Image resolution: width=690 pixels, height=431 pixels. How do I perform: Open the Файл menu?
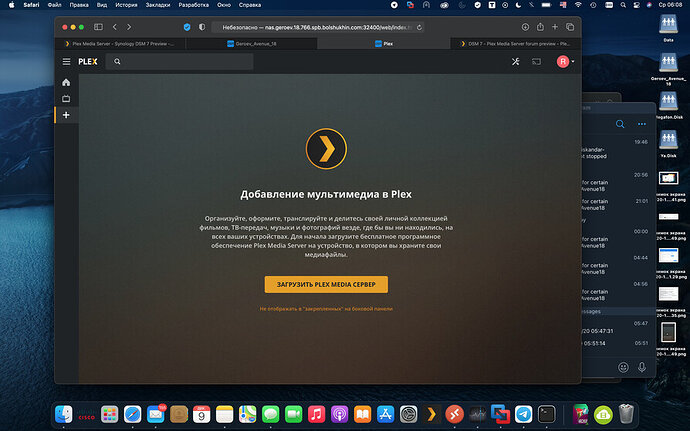54,5
